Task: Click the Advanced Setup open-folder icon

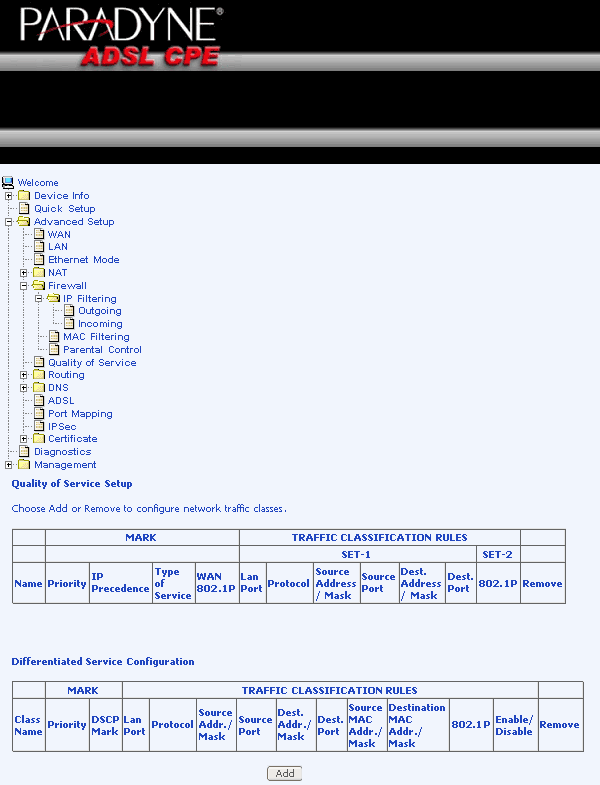Action: click(24, 221)
